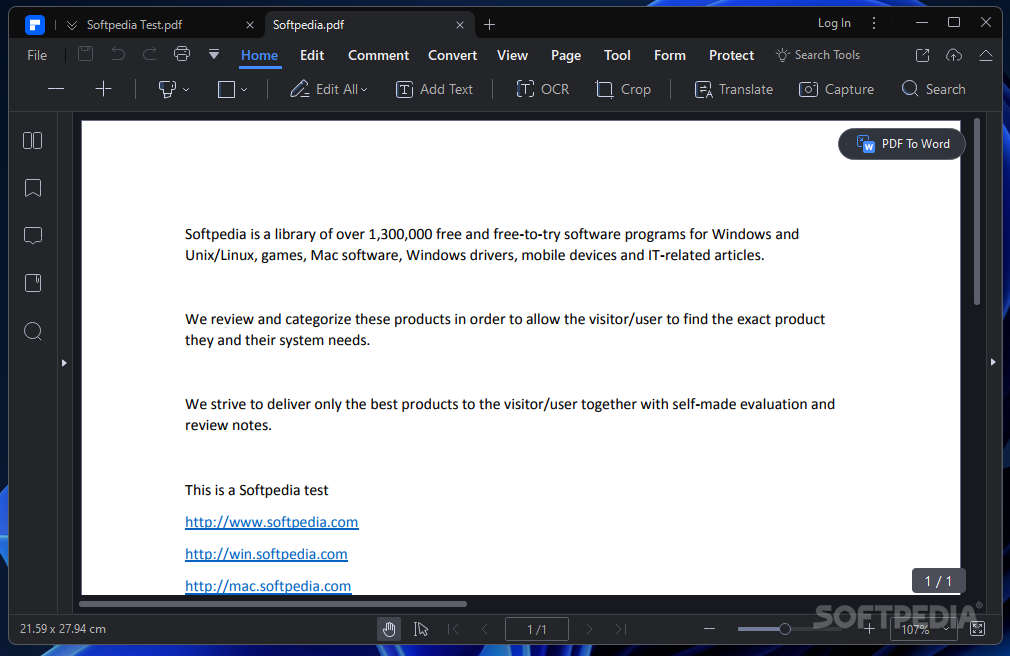Select the text select cursor tool
Image resolution: width=1010 pixels, height=656 pixels.
(x=421, y=629)
